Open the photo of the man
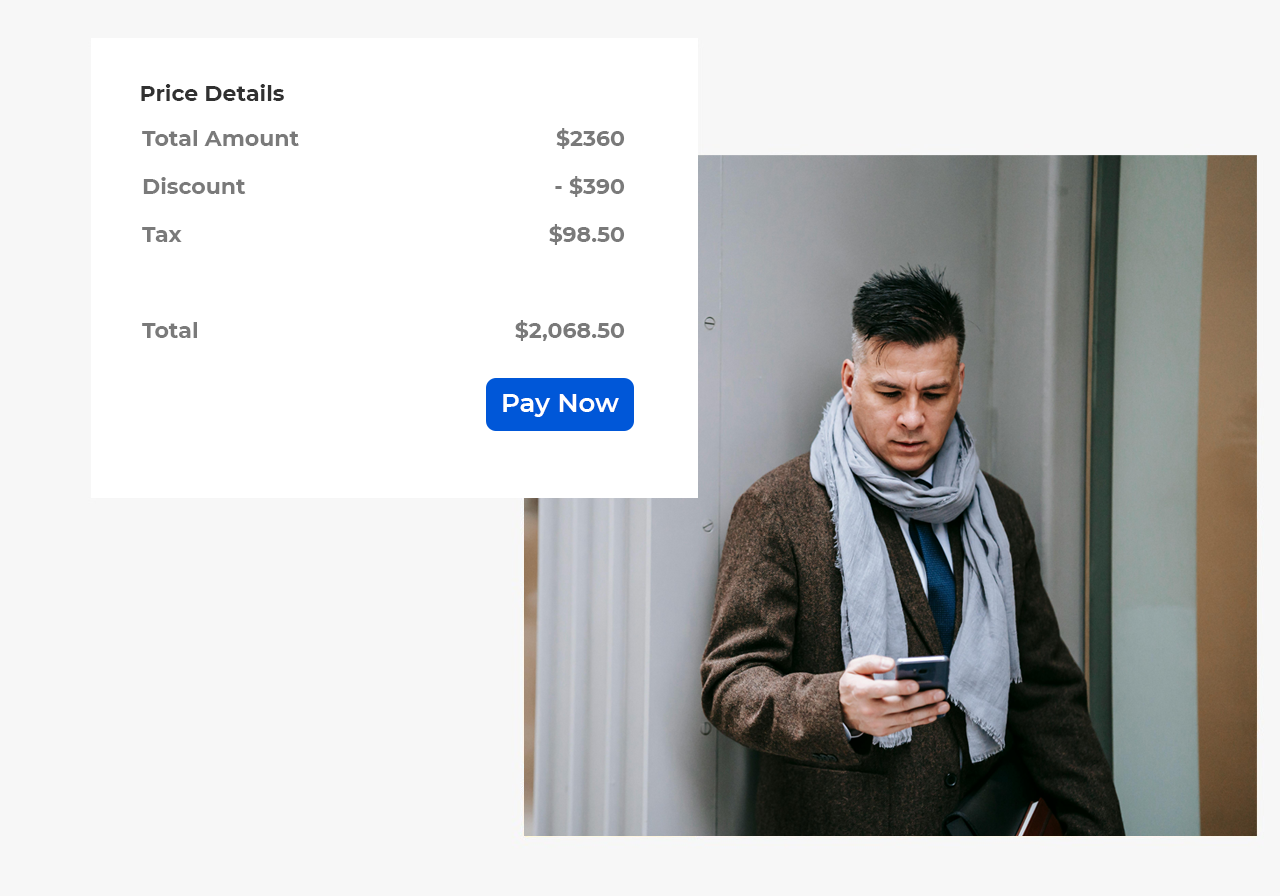 click(890, 495)
